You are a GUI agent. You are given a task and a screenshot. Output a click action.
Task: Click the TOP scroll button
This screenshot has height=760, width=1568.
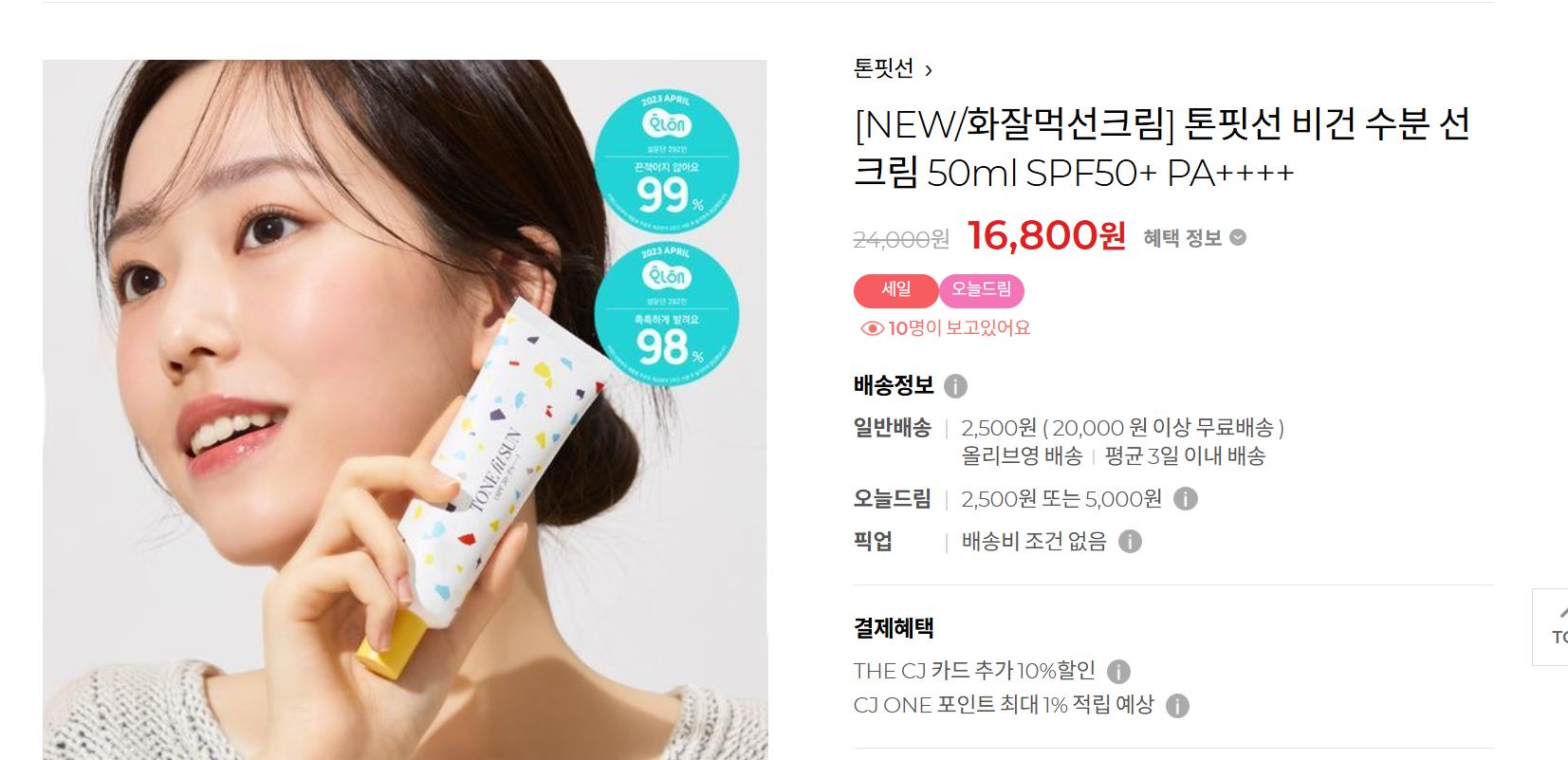coord(1552,626)
